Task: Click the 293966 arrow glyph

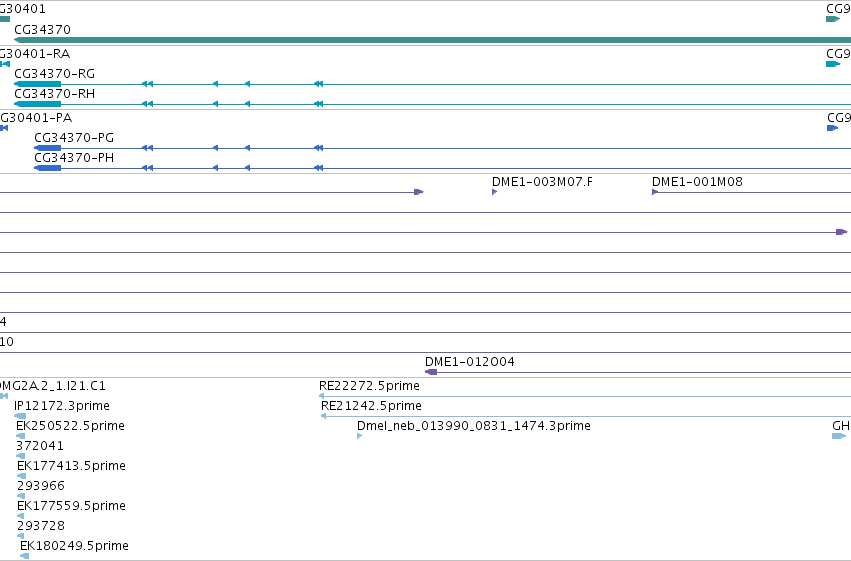Action: [21, 496]
